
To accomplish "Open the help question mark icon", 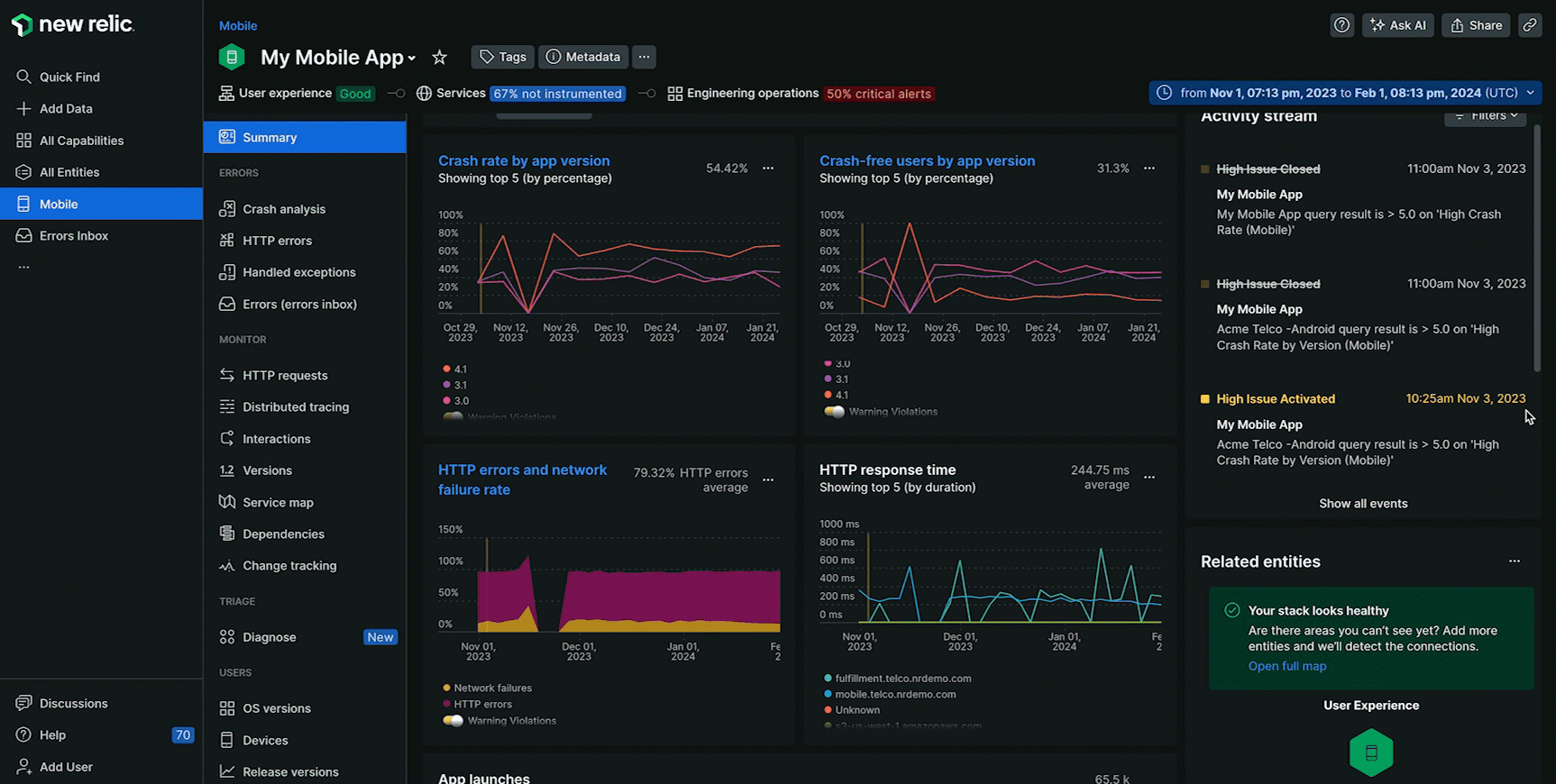I will 1341,25.
